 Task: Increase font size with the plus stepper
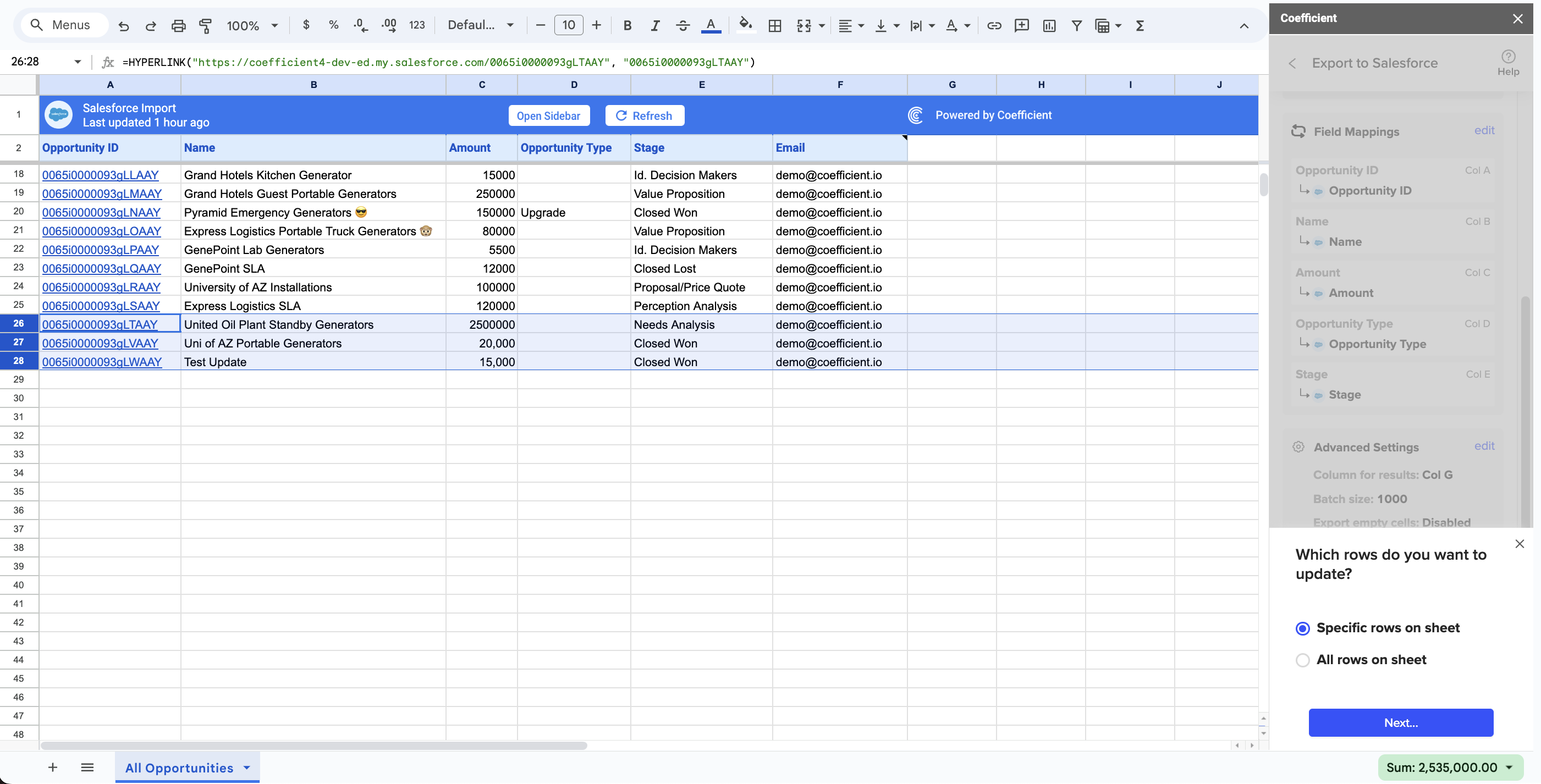tap(596, 25)
